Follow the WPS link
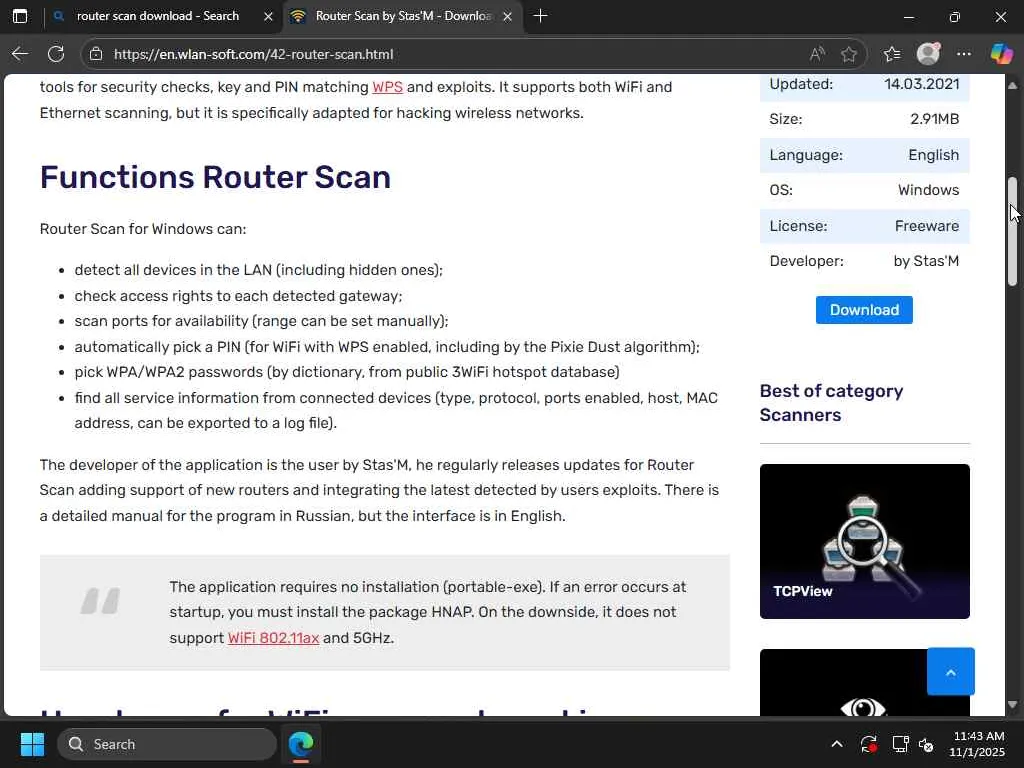 (x=387, y=87)
